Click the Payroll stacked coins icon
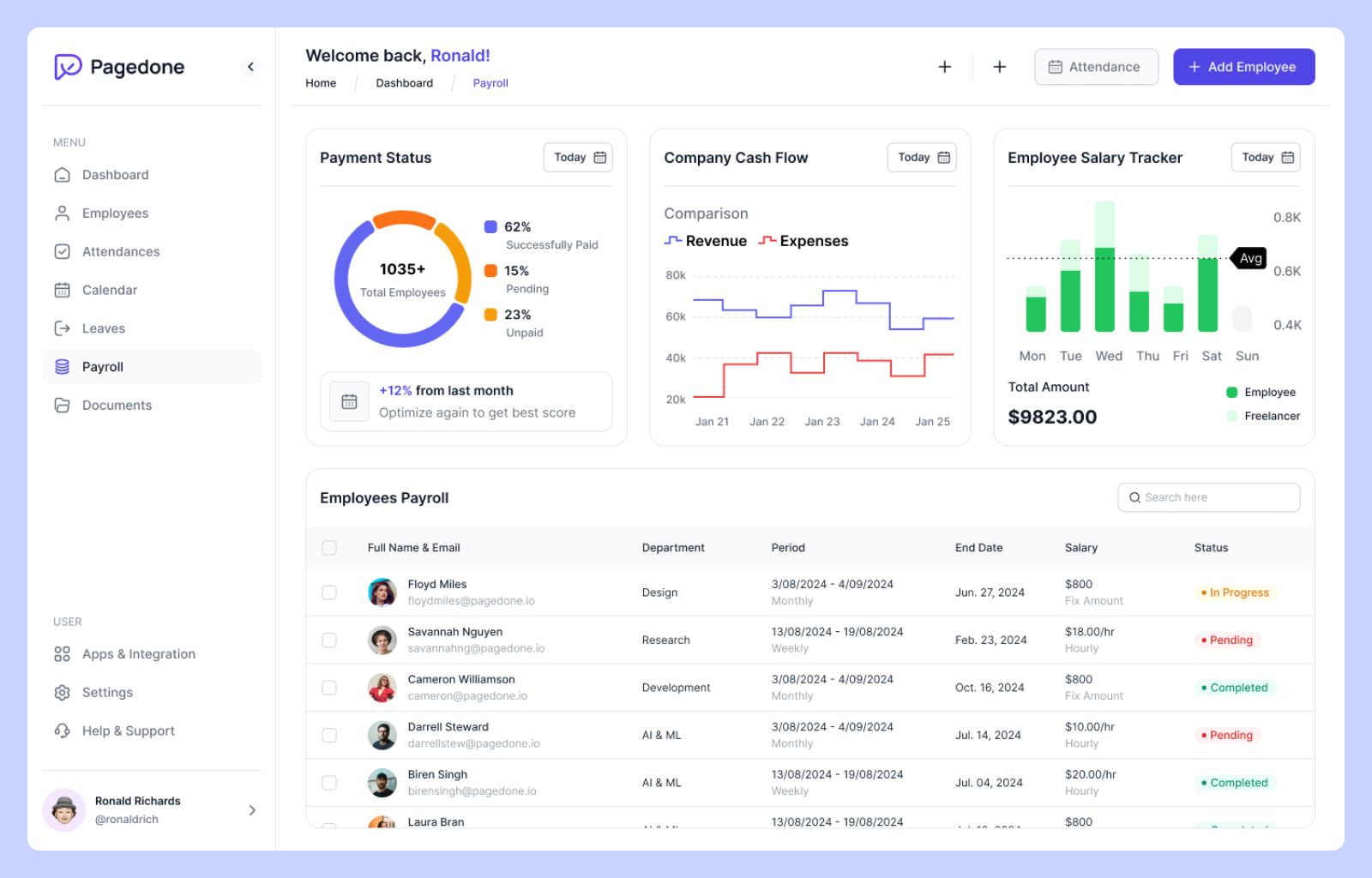Image resolution: width=1372 pixels, height=878 pixels. pyautogui.click(x=62, y=367)
